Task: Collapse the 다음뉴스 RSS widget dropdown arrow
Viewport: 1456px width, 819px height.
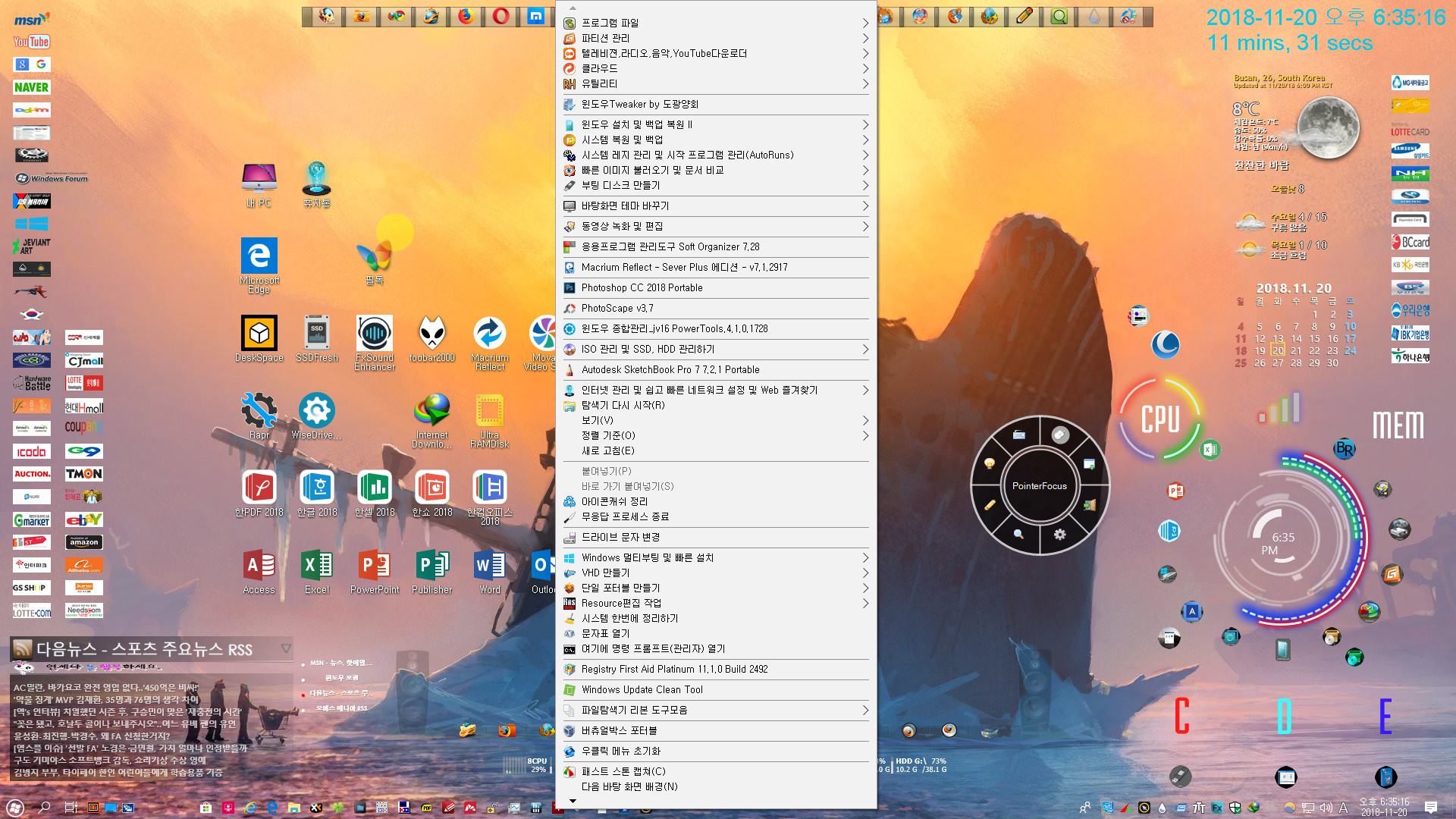Action: (286, 648)
